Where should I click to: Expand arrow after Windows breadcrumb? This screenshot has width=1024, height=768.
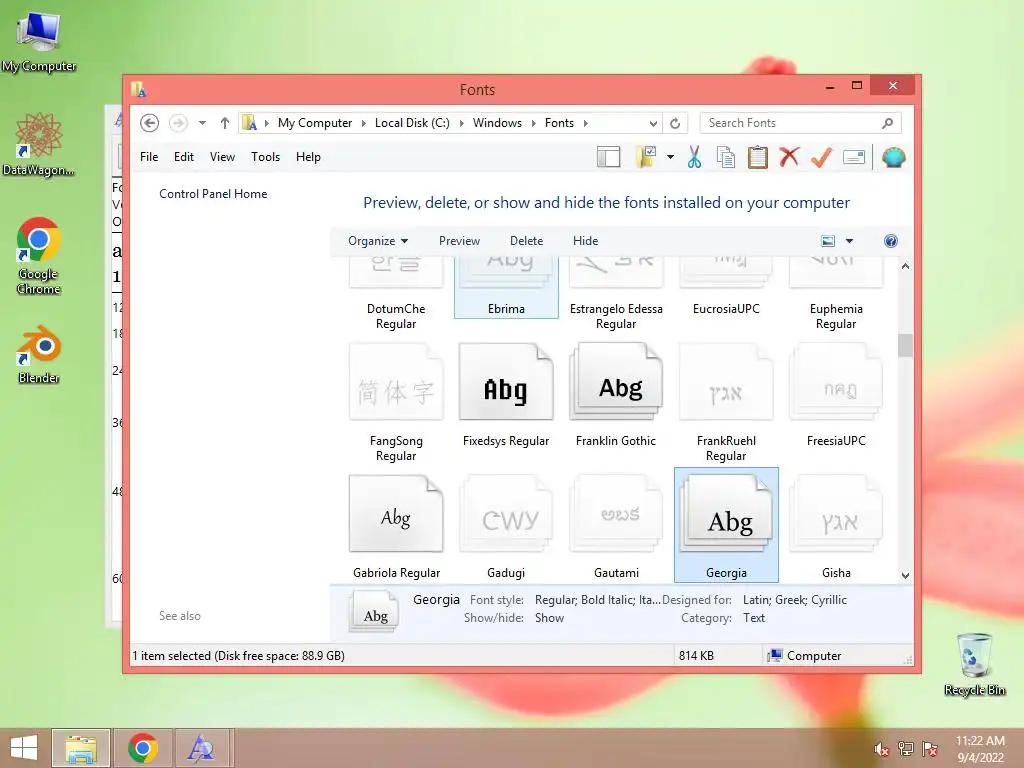click(533, 123)
